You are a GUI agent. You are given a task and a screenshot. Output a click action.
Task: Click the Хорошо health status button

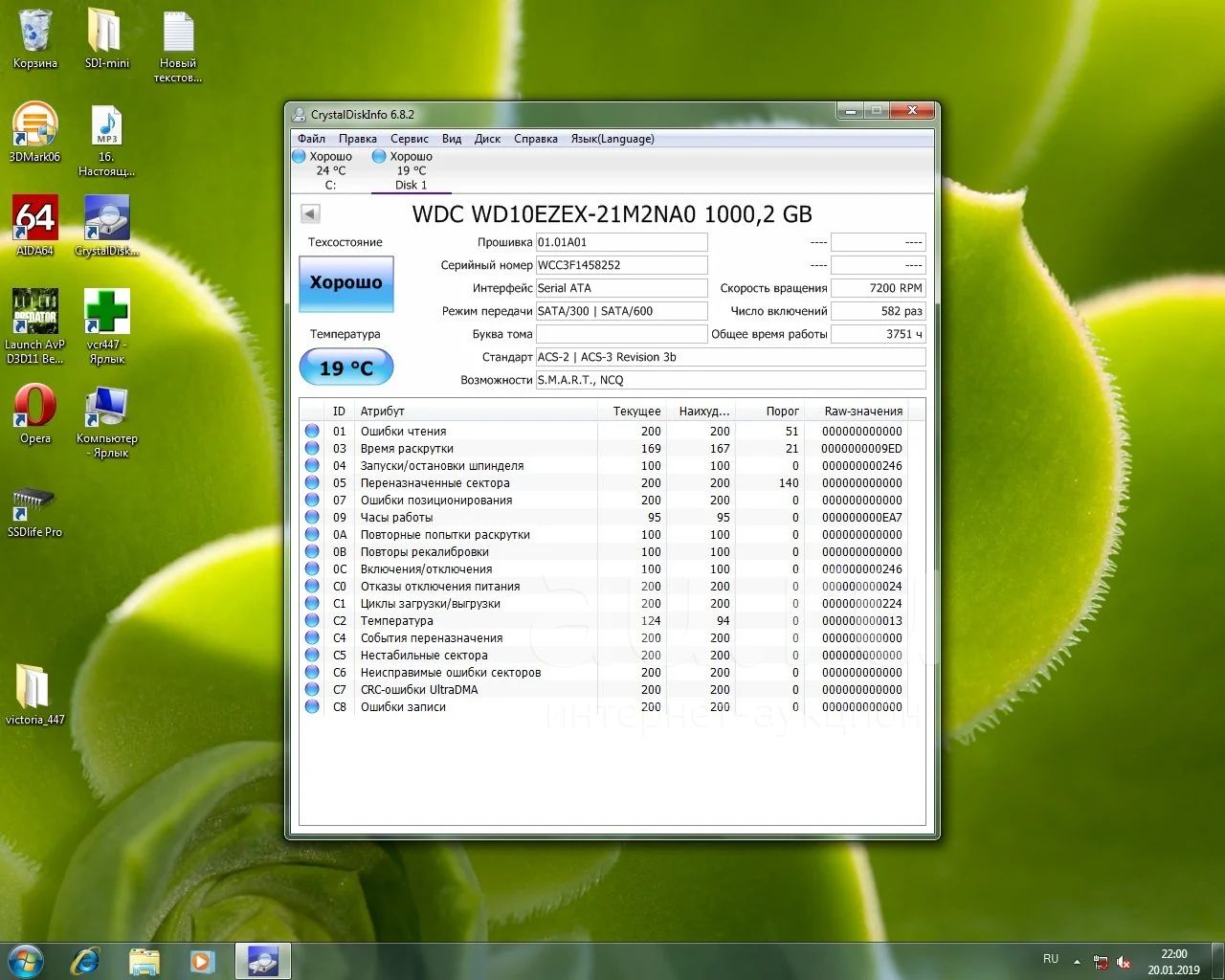click(x=346, y=283)
